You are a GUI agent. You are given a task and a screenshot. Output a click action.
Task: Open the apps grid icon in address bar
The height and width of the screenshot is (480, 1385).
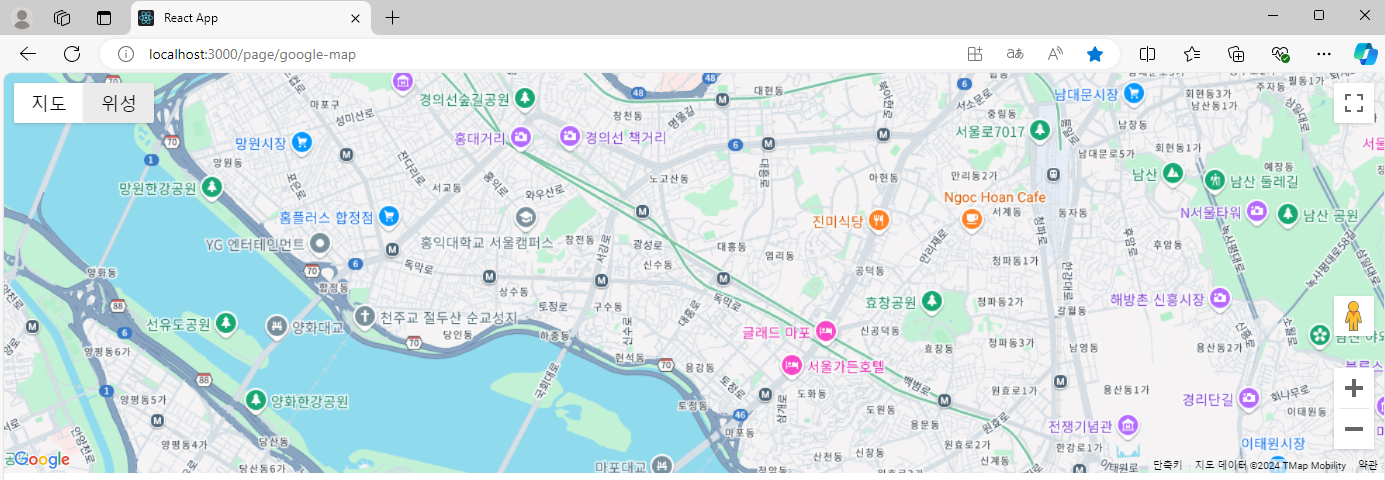click(975, 54)
